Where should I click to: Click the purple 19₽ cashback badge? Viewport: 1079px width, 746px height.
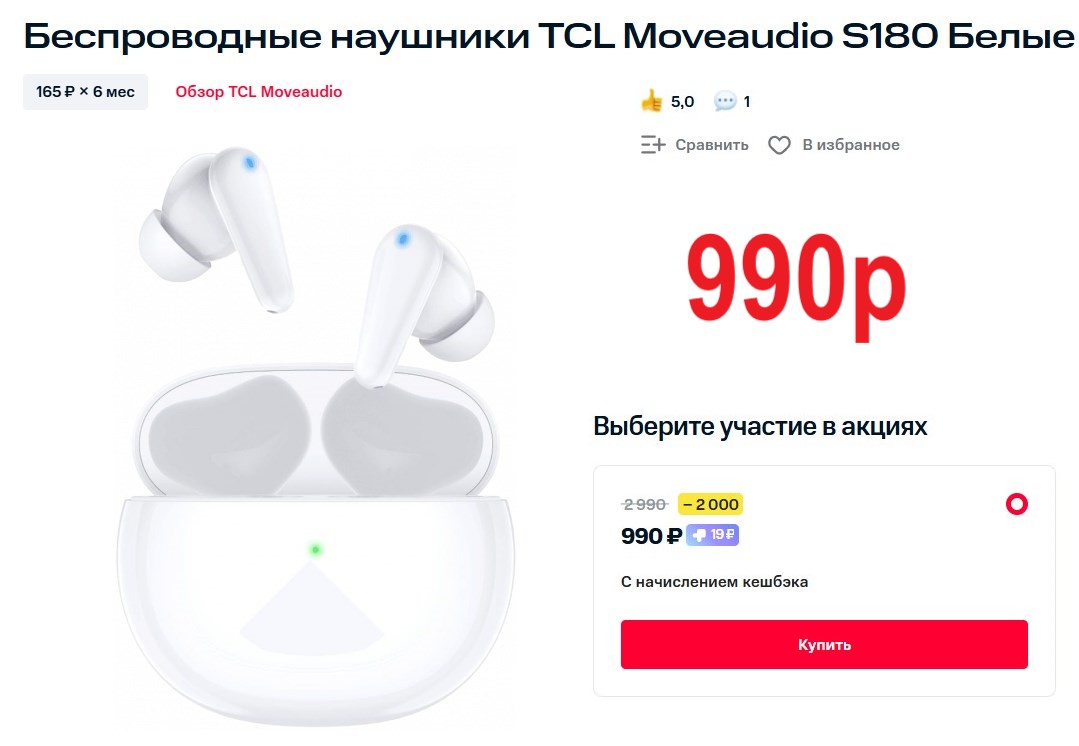click(712, 535)
